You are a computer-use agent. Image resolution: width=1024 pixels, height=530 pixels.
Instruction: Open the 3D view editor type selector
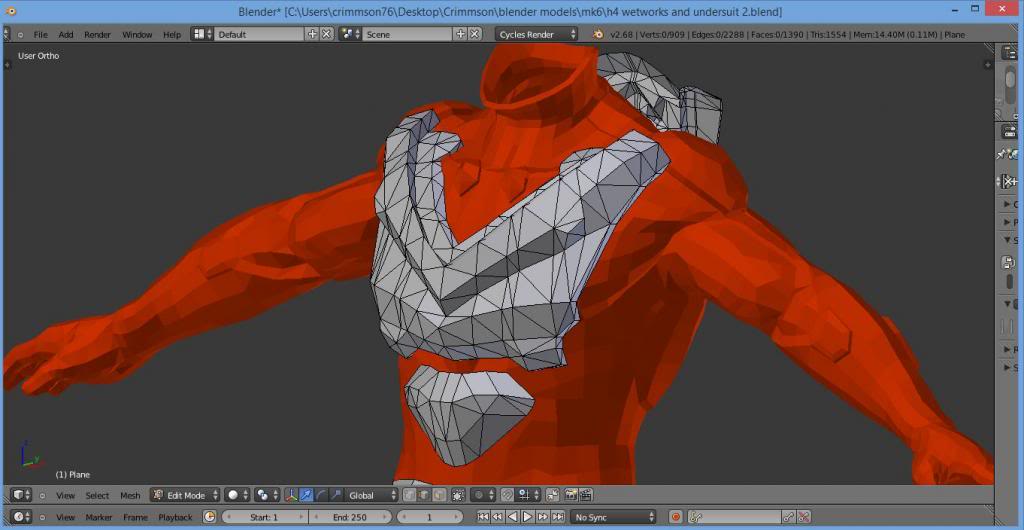(22, 495)
